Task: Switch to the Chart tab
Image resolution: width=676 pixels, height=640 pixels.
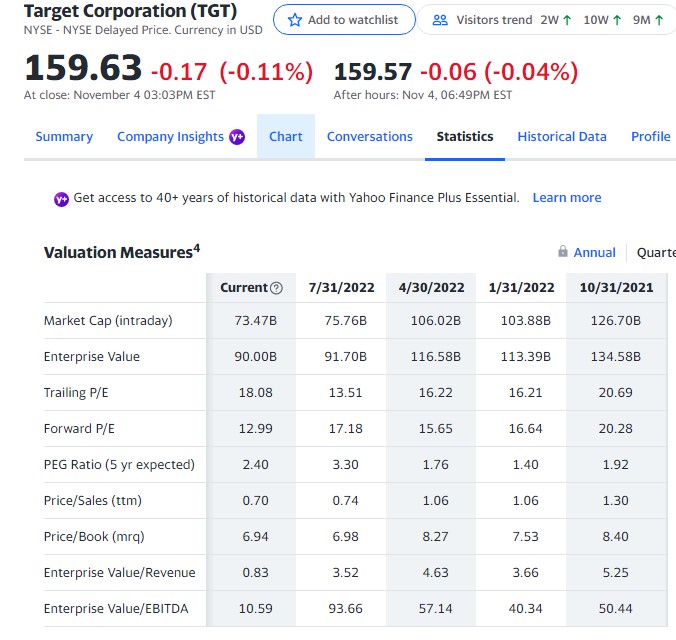Action: tap(285, 137)
